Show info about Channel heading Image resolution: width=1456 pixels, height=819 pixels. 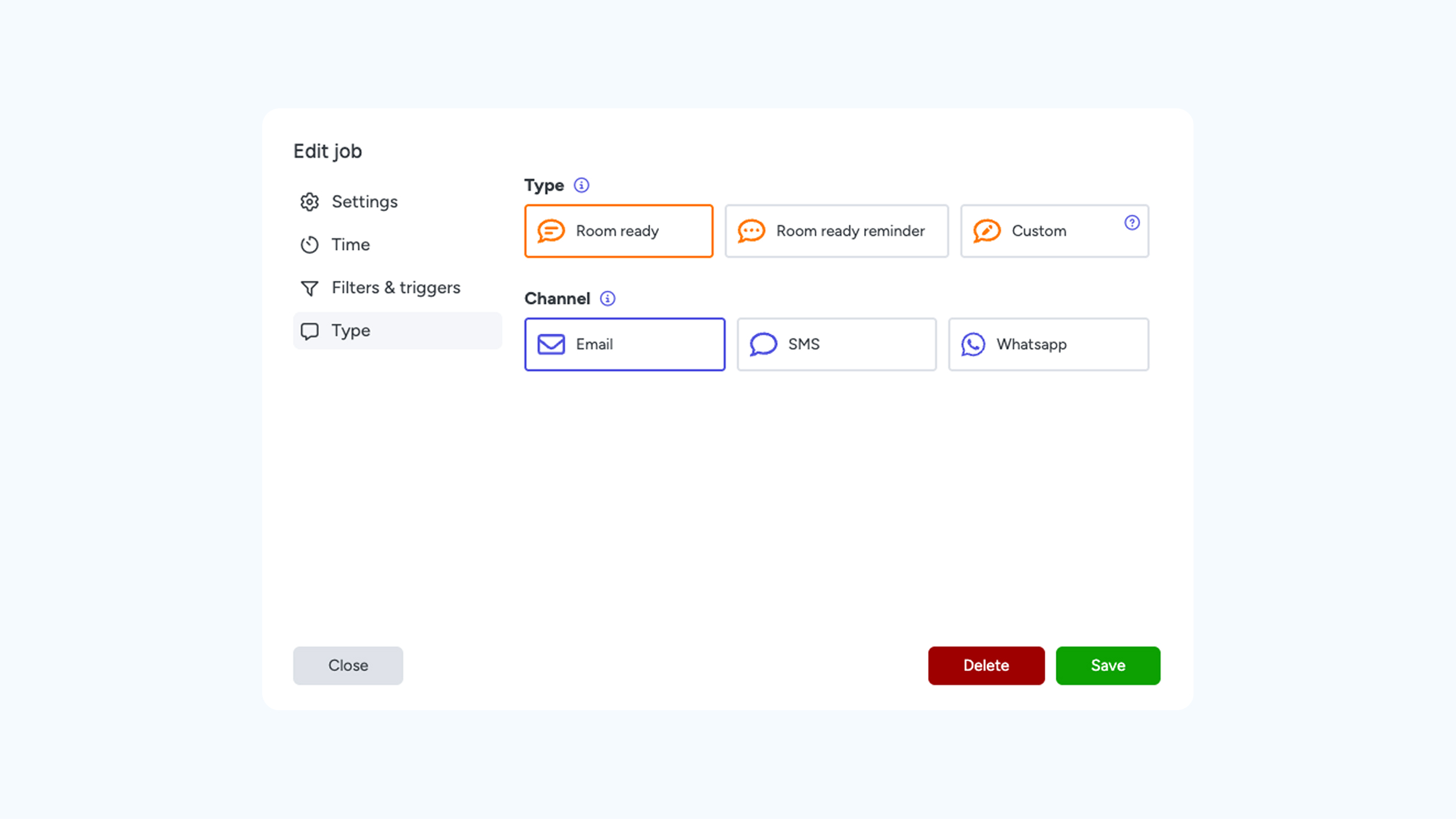click(607, 298)
